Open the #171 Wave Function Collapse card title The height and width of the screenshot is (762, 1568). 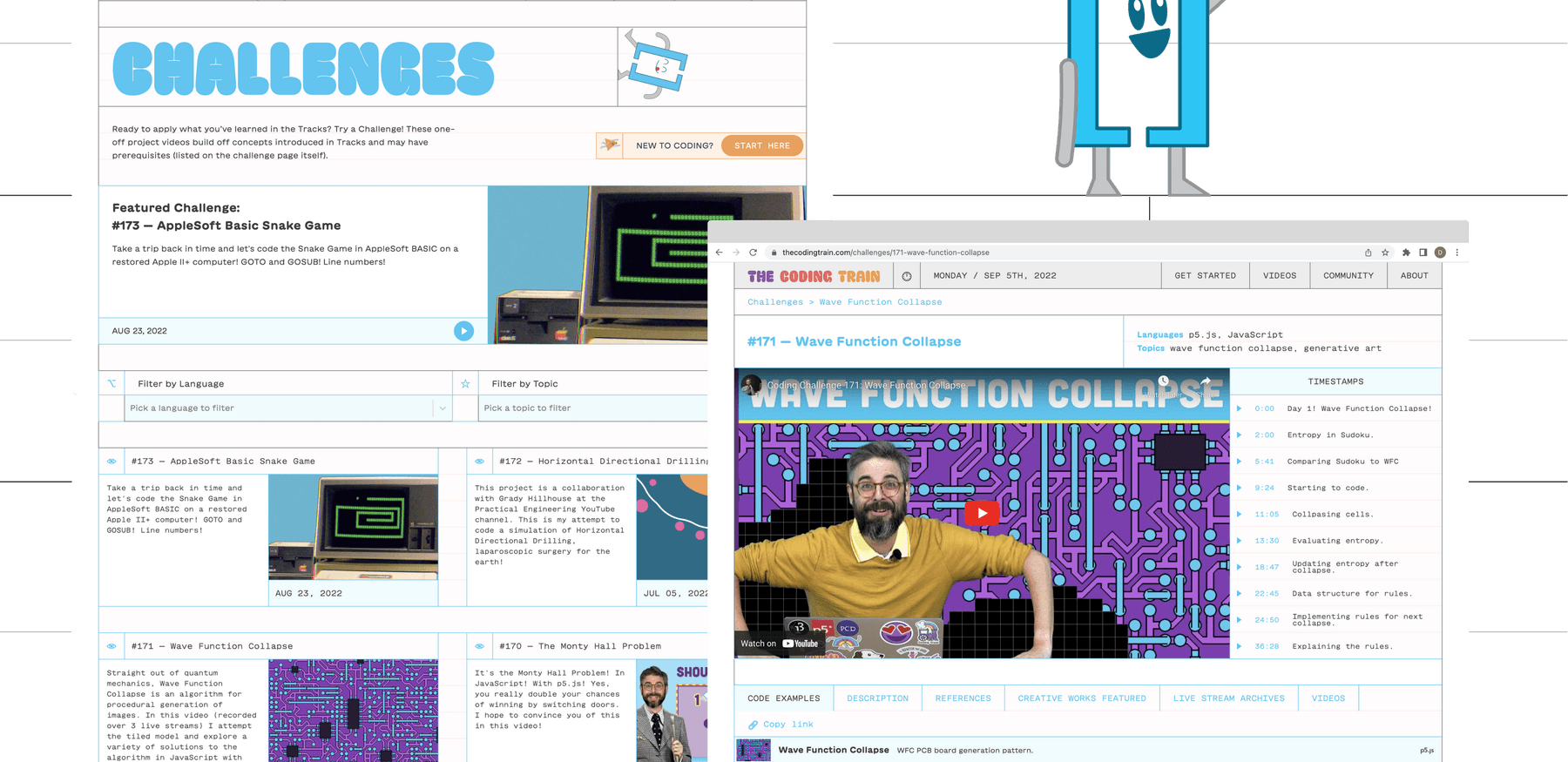tap(212, 646)
